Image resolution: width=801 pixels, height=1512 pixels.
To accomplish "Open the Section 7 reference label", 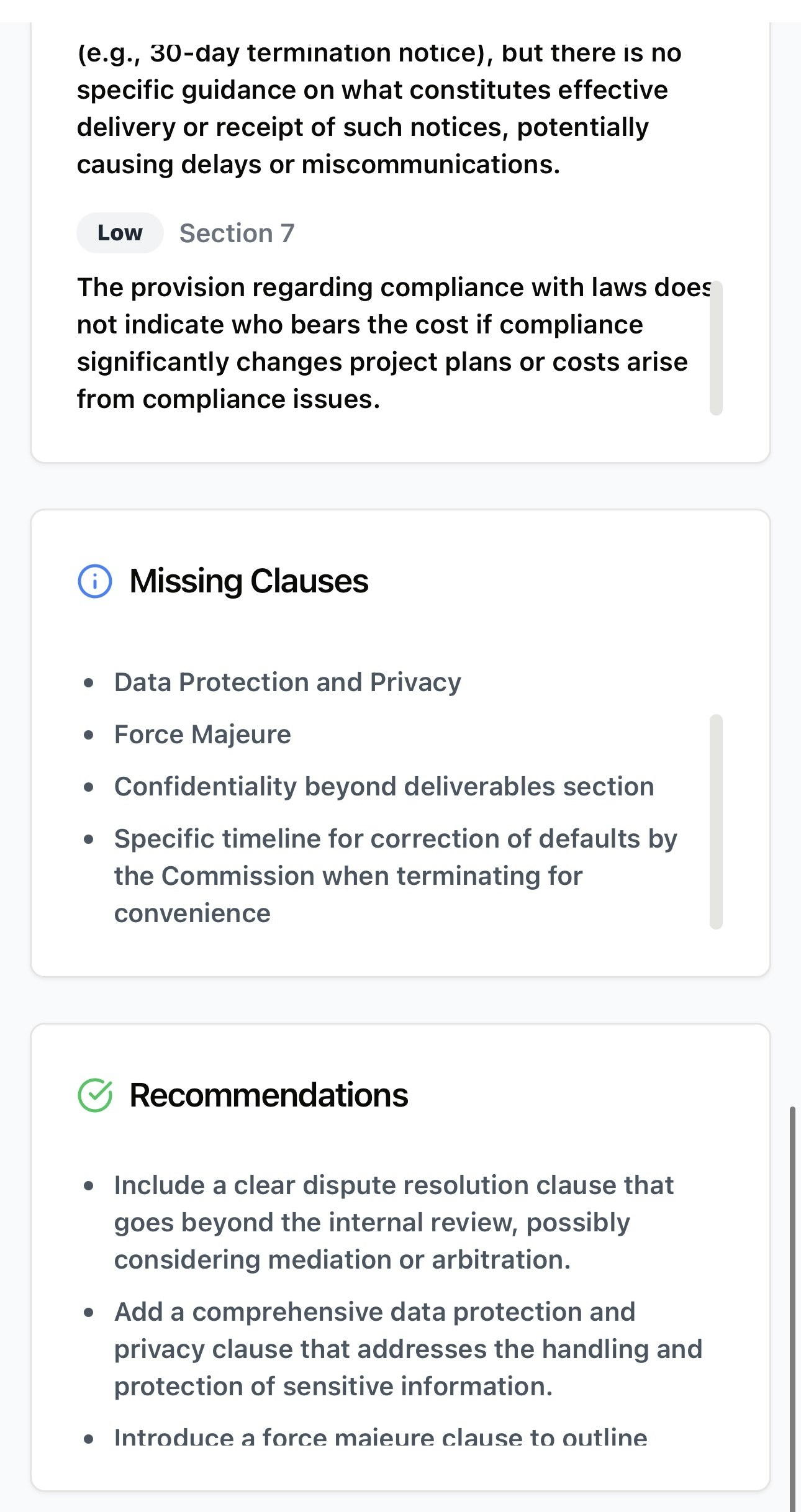I will coord(237,233).
